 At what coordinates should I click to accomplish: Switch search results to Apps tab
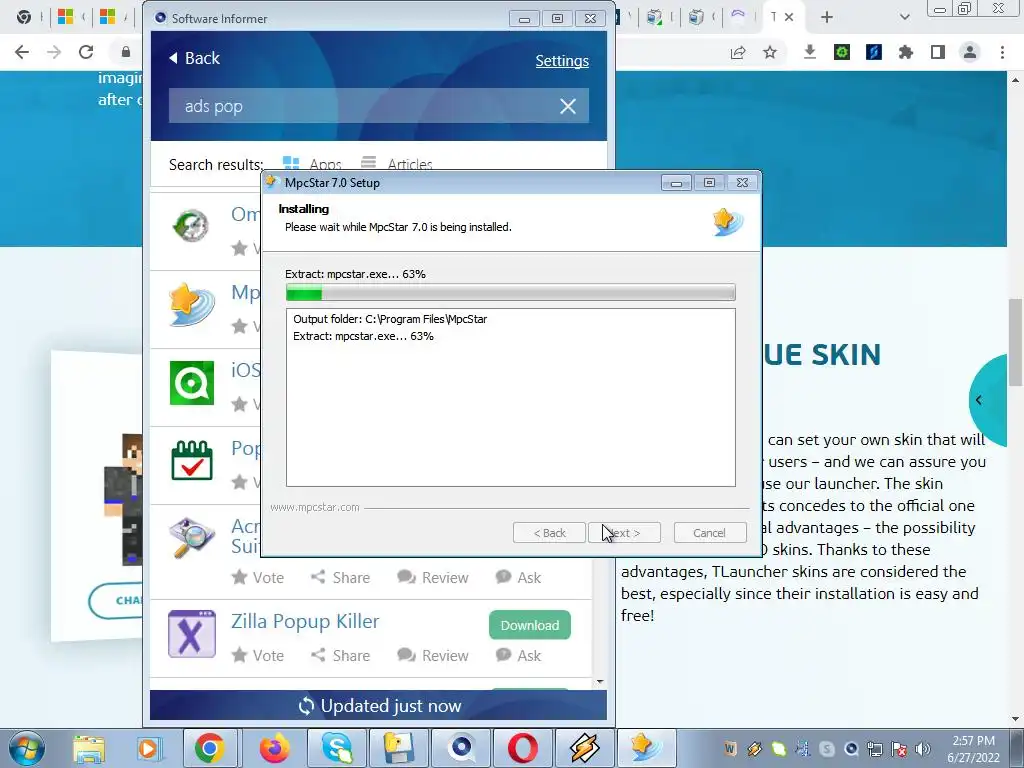click(312, 164)
